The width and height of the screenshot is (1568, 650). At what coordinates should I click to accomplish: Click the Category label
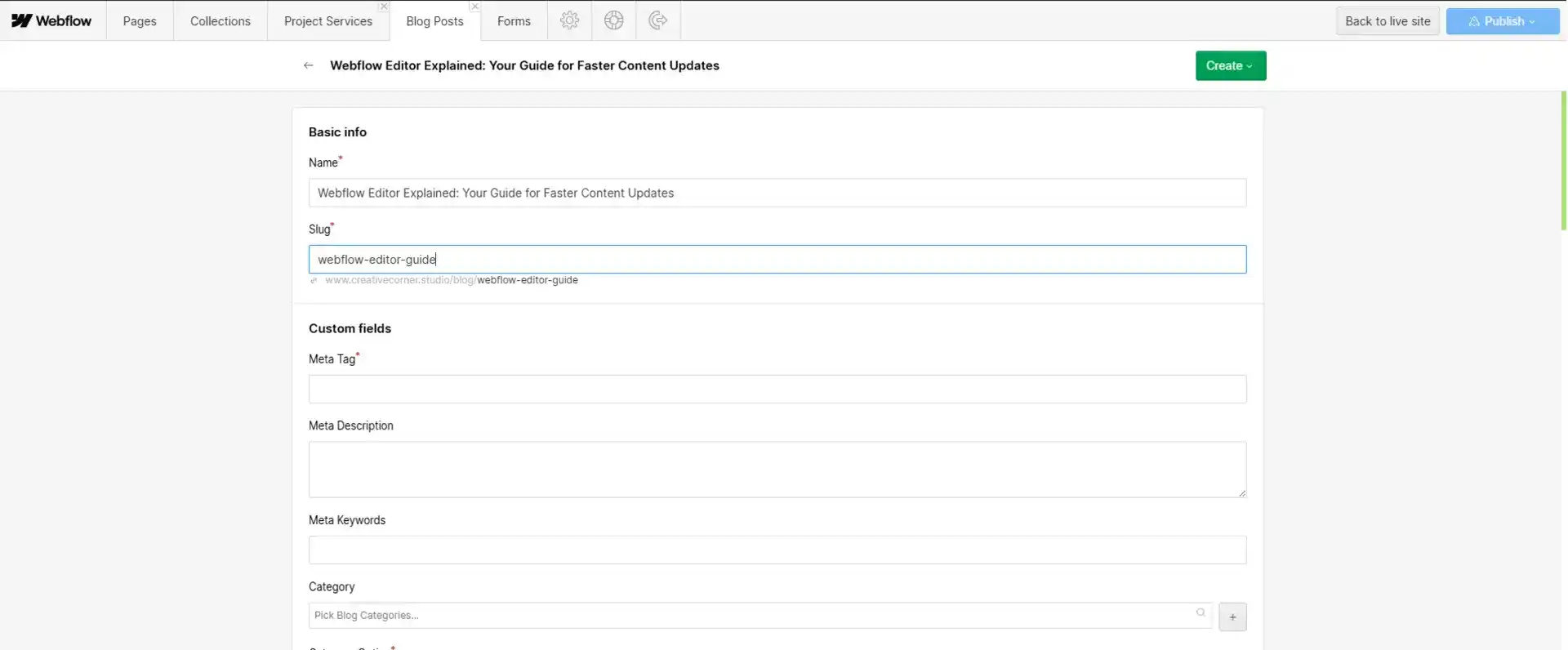click(x=332, y=587)
